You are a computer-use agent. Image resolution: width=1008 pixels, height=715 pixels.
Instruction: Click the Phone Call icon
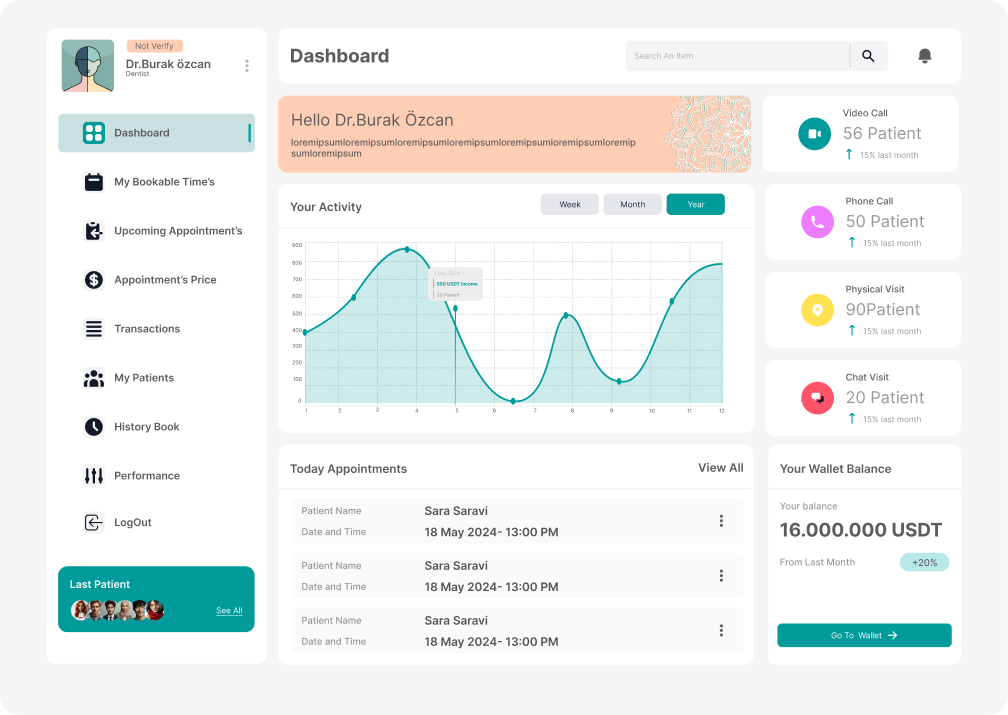click(817, 222)
